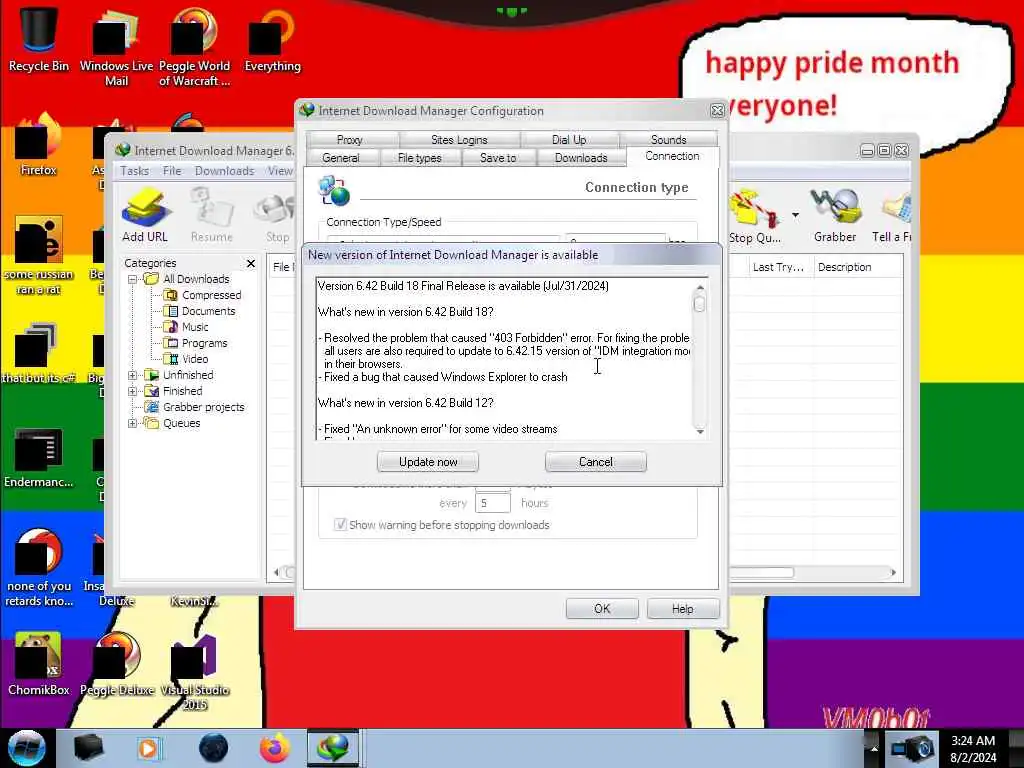This screenshot has height=768, width=1024.
Task: Collapse the All Downloads tree node
Action: (133, 279)
